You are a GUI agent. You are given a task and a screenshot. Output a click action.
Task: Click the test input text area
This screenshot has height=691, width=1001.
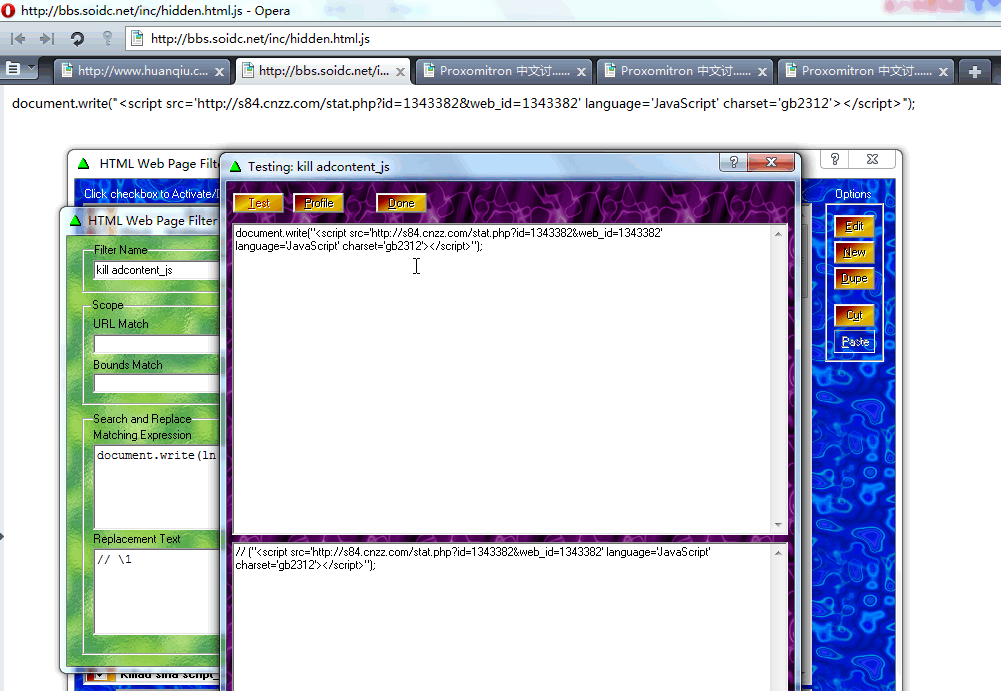pos(502,379)
